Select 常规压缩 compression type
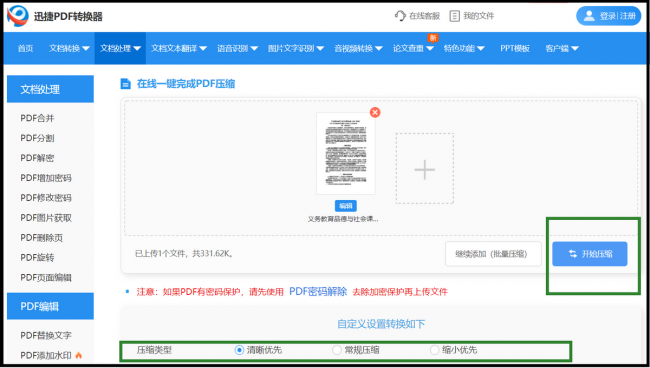650x368 pixels. click(x=337, y=350)
